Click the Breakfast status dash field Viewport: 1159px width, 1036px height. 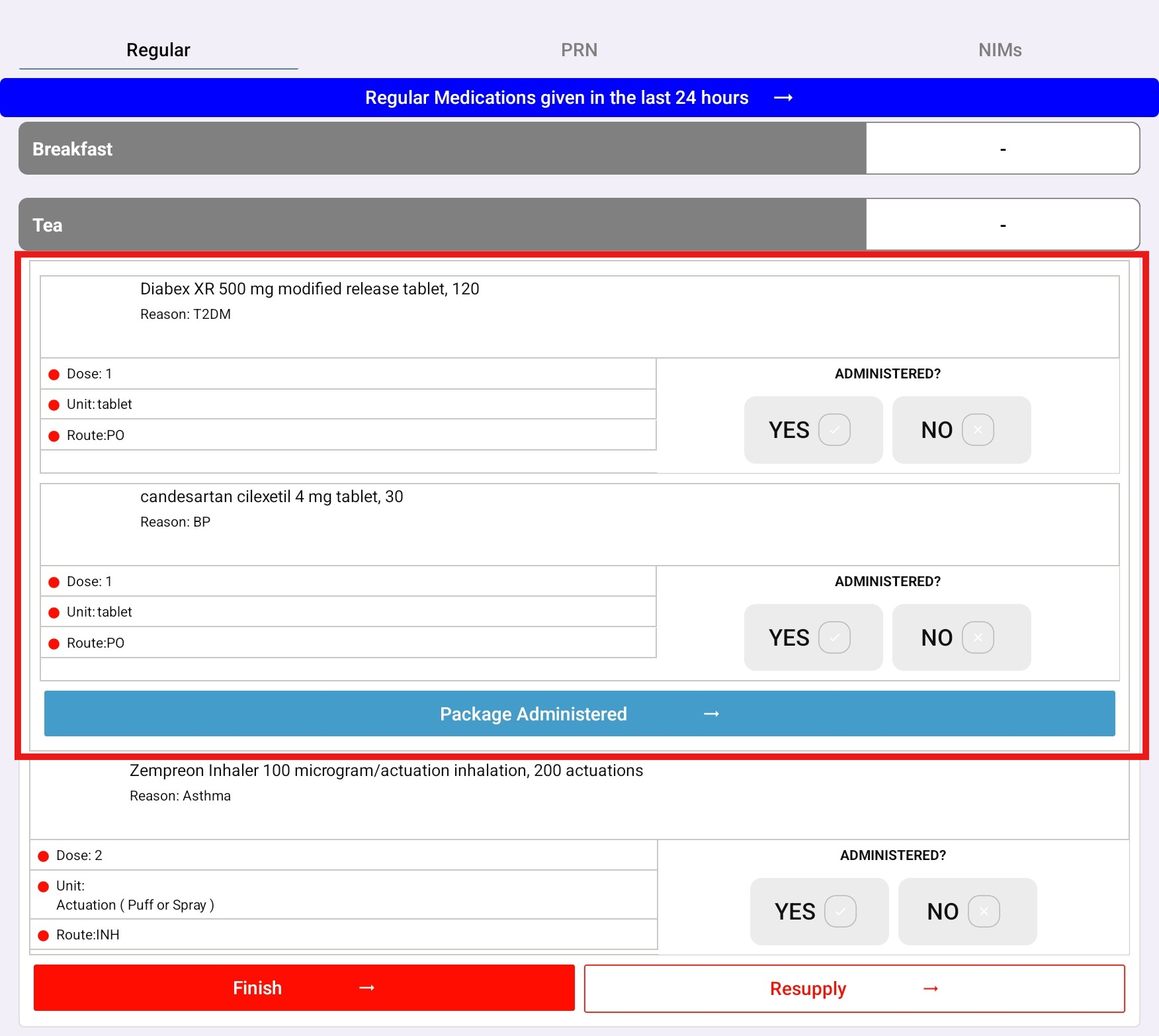click(1002, 149)
